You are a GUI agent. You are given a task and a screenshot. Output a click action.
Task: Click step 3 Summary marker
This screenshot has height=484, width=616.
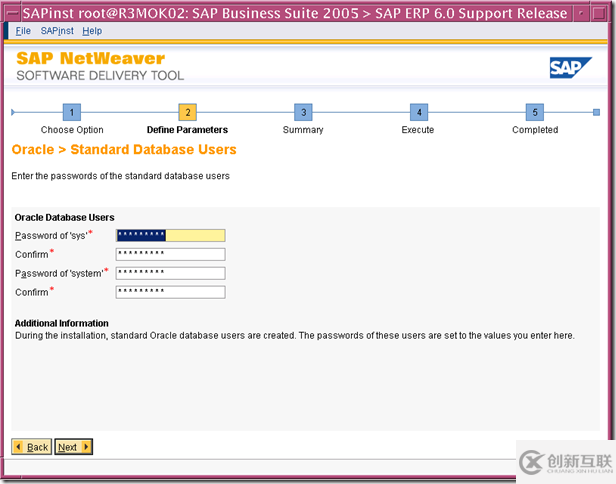pos(303,112)
